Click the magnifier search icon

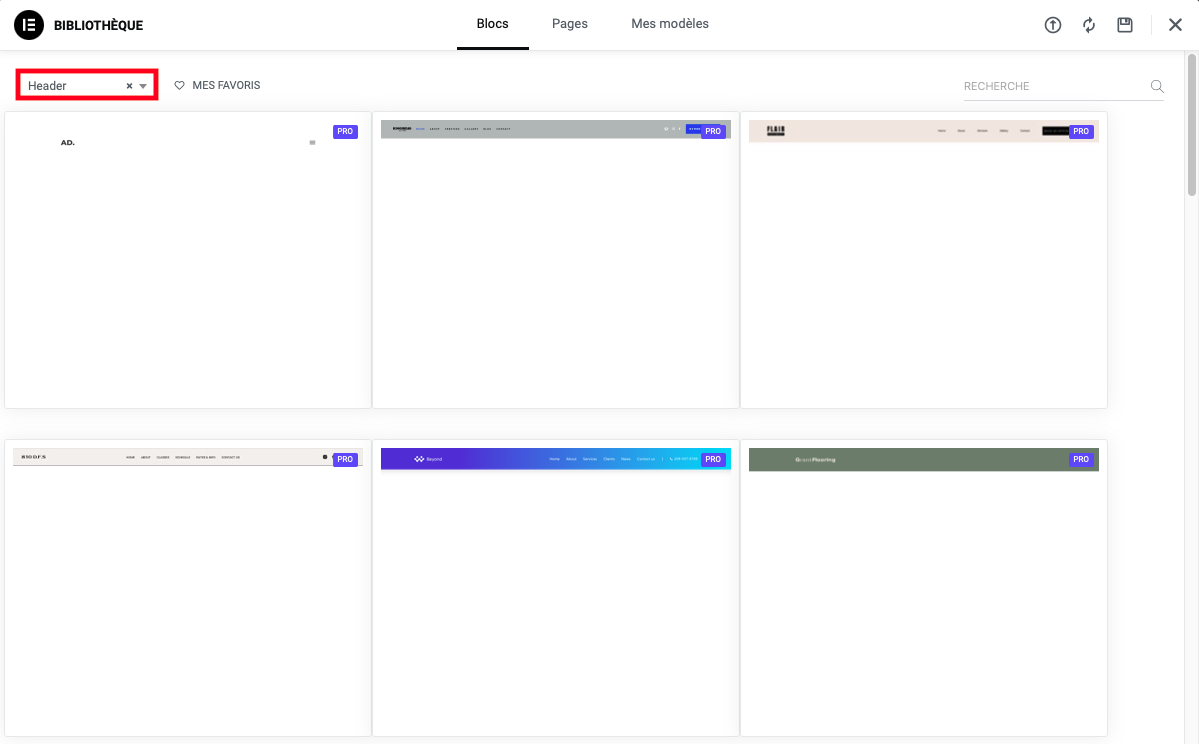1157,86
